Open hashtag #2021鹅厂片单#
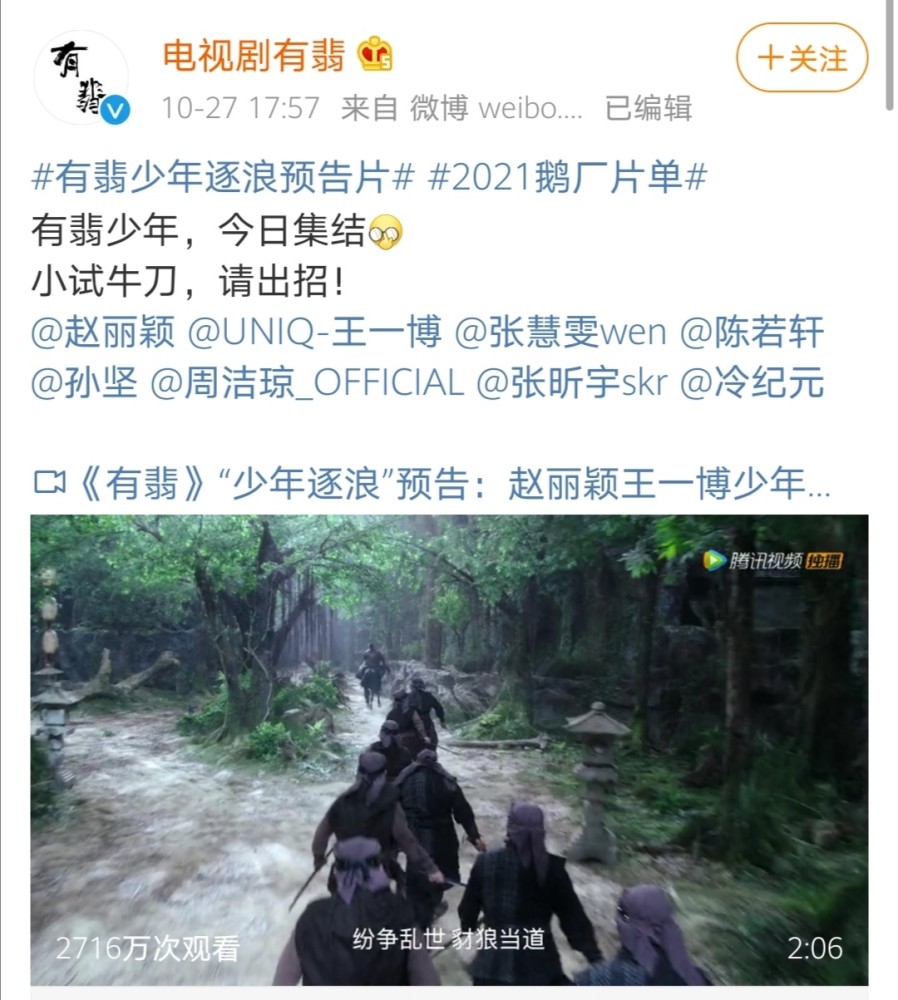 click(x=567, y=177)
